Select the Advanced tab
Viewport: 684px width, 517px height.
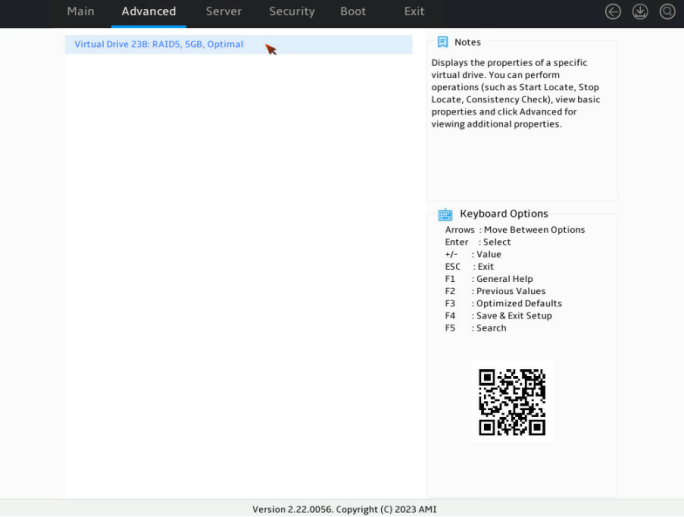tap(149, 11)
